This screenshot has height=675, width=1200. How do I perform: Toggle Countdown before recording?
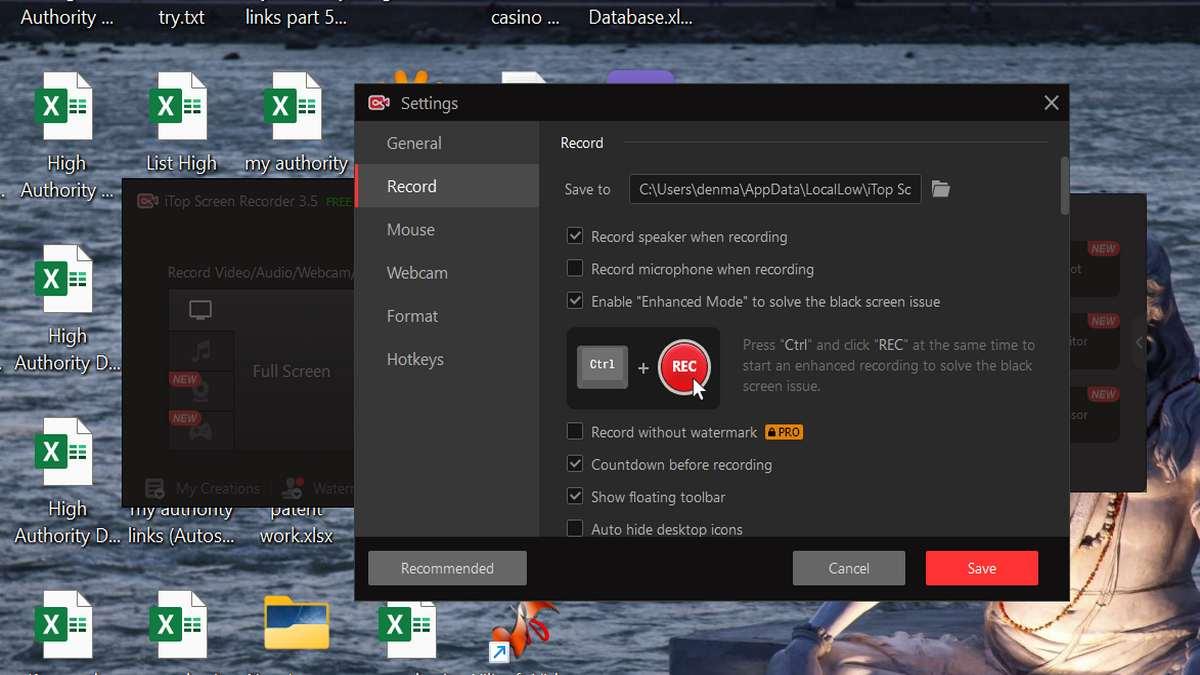coord(575,464)
